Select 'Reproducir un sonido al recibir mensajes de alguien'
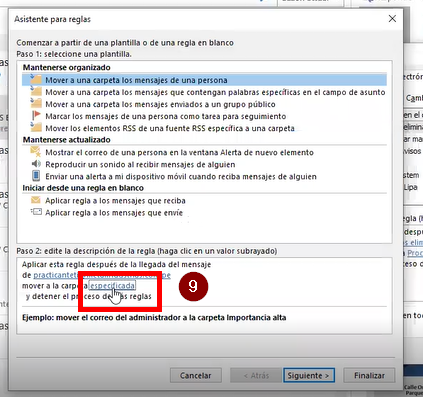The image size is (423, 397). 140,165
